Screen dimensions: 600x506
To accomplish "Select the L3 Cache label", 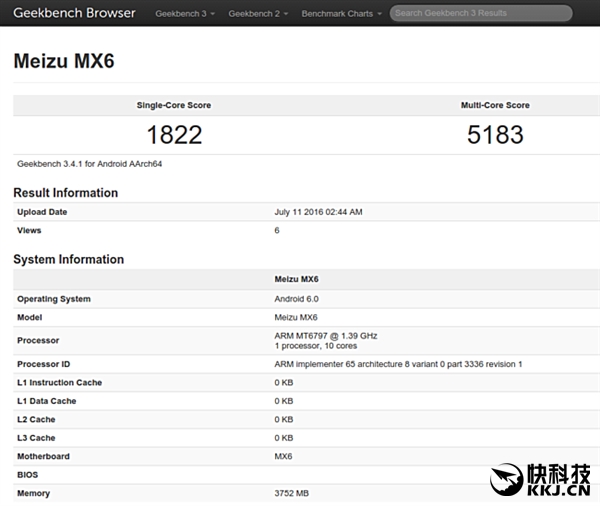I will pyautogui.click(x=36, y=437).
